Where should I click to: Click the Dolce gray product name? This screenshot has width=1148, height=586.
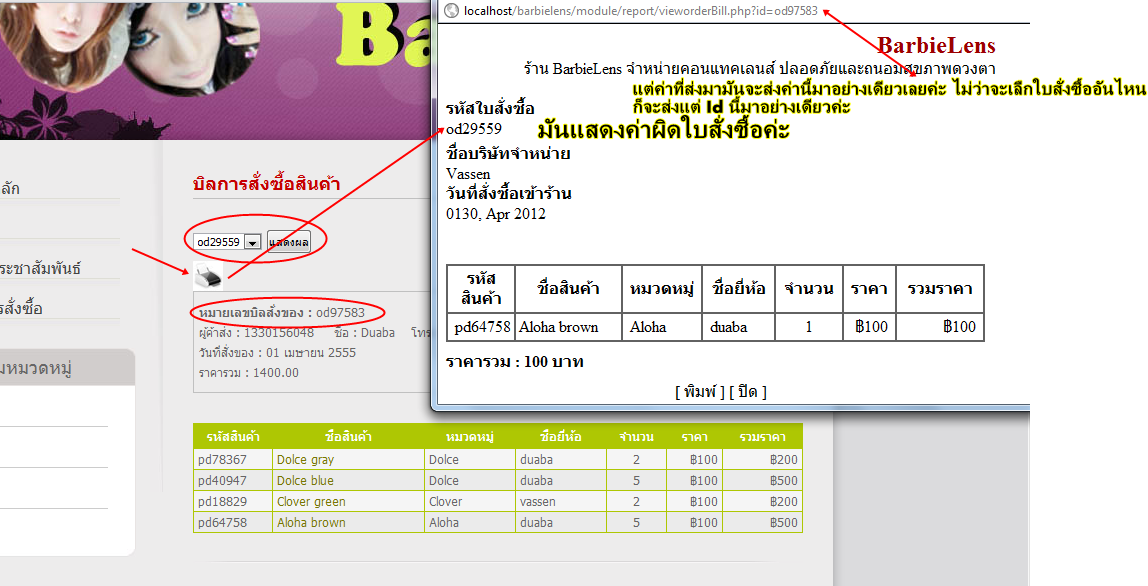coord(305,459)
